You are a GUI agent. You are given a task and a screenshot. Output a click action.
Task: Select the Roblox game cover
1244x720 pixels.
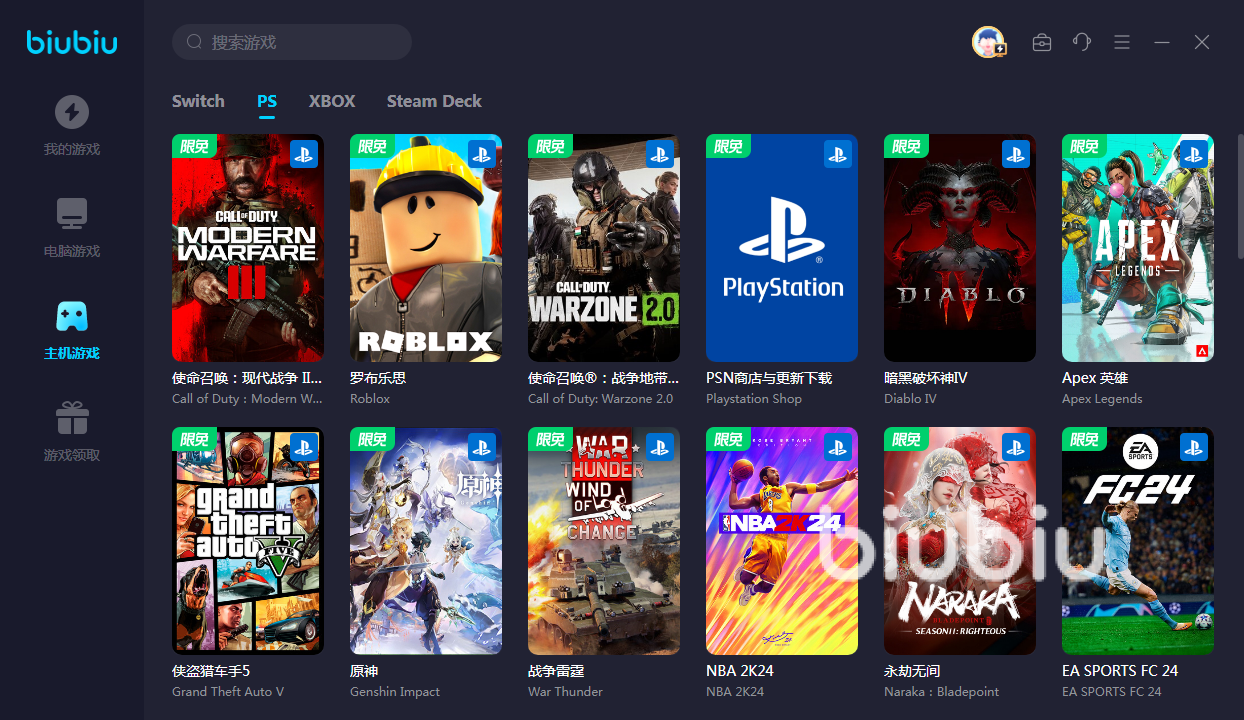click(426, 248)
